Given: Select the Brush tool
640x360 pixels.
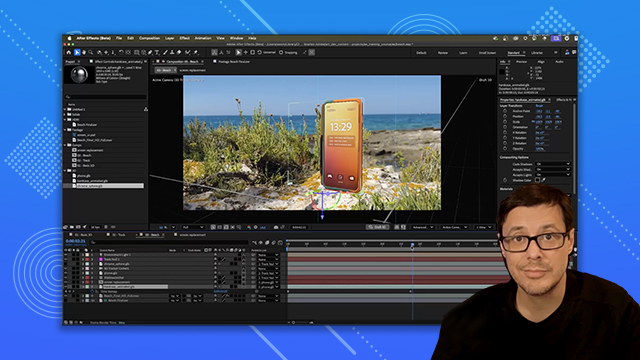Looking at the screenshot, I should pos(165,52).
